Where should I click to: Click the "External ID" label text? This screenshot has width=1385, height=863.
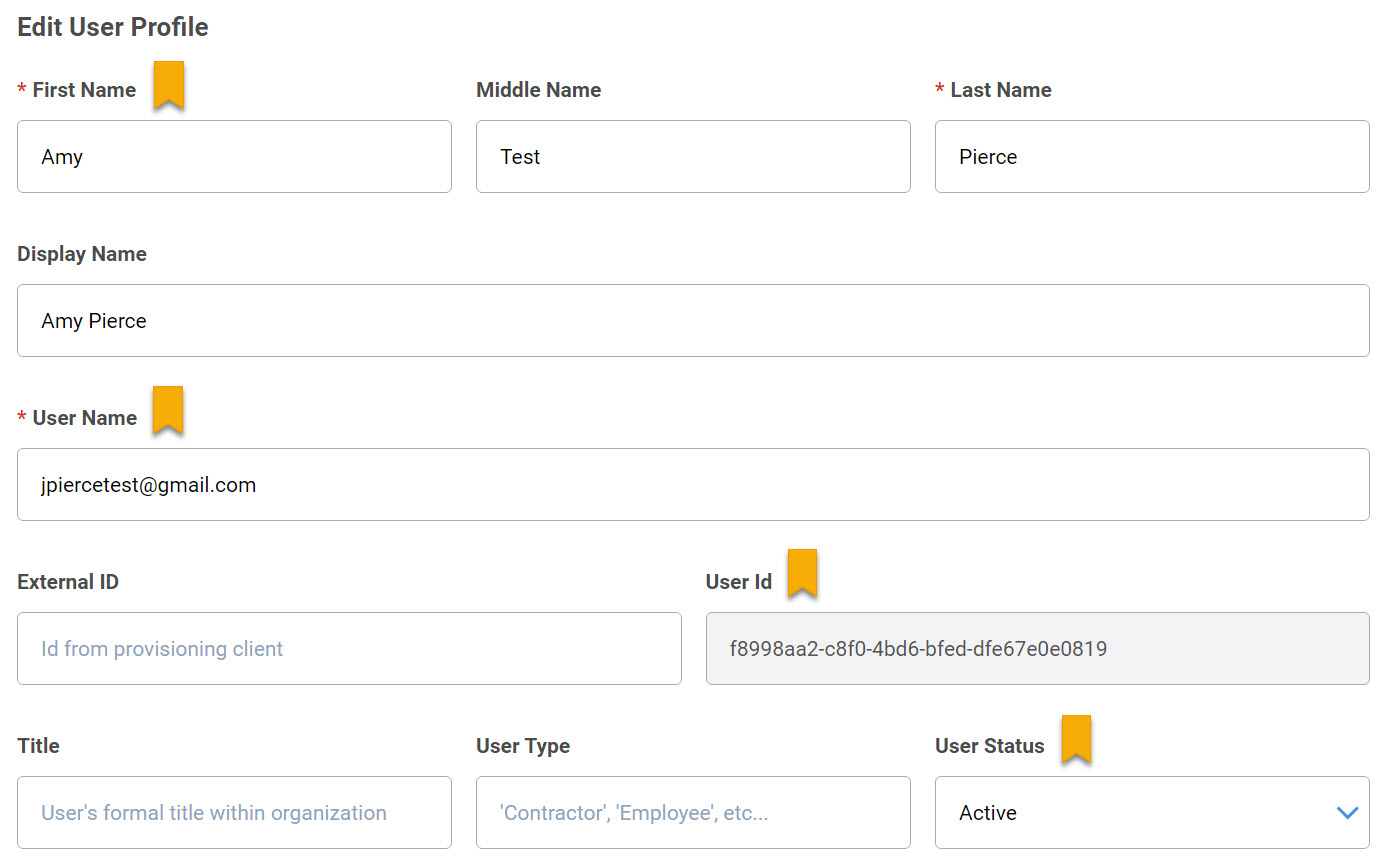coord(68,582)
